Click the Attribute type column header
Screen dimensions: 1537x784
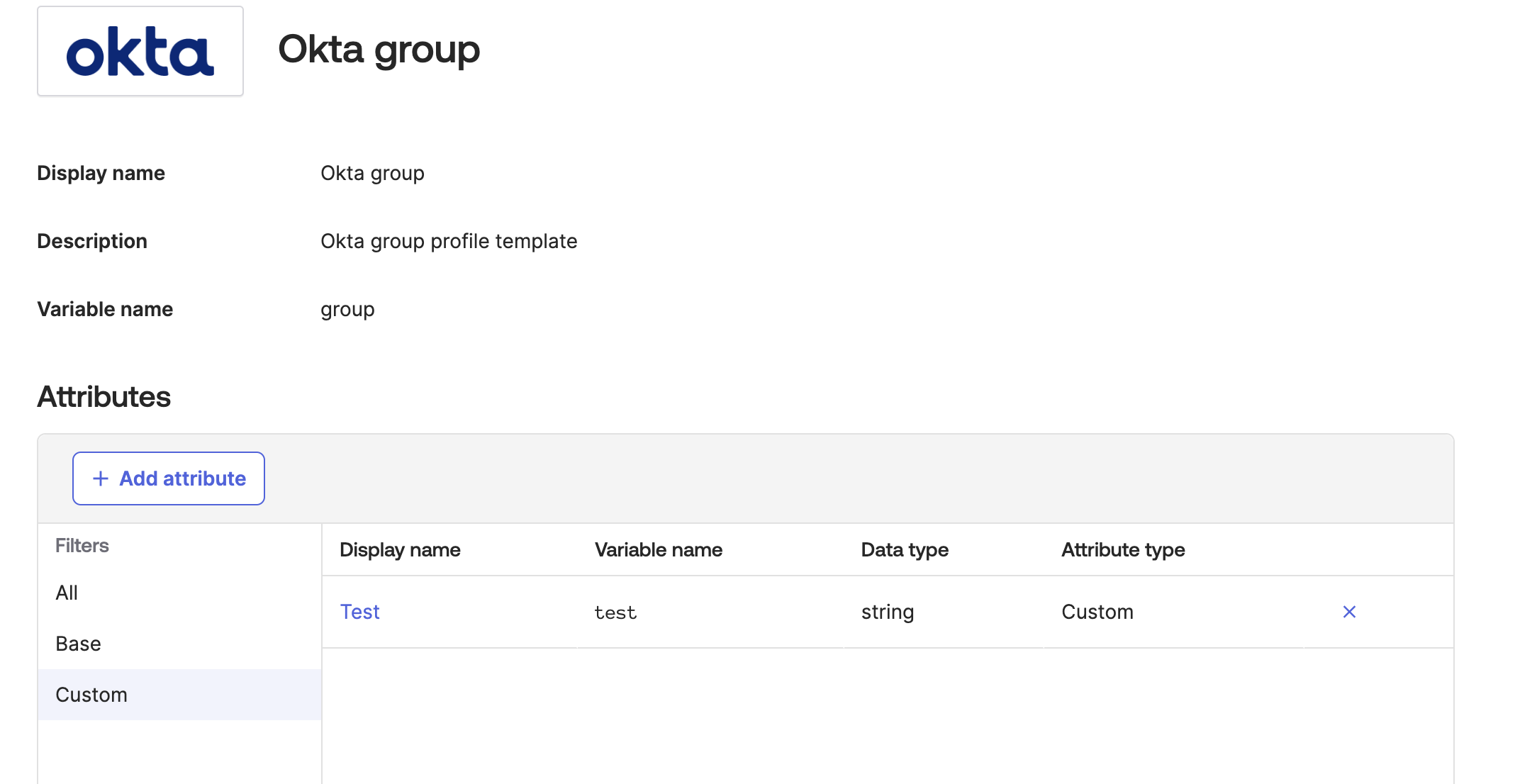coord(1122,550)
